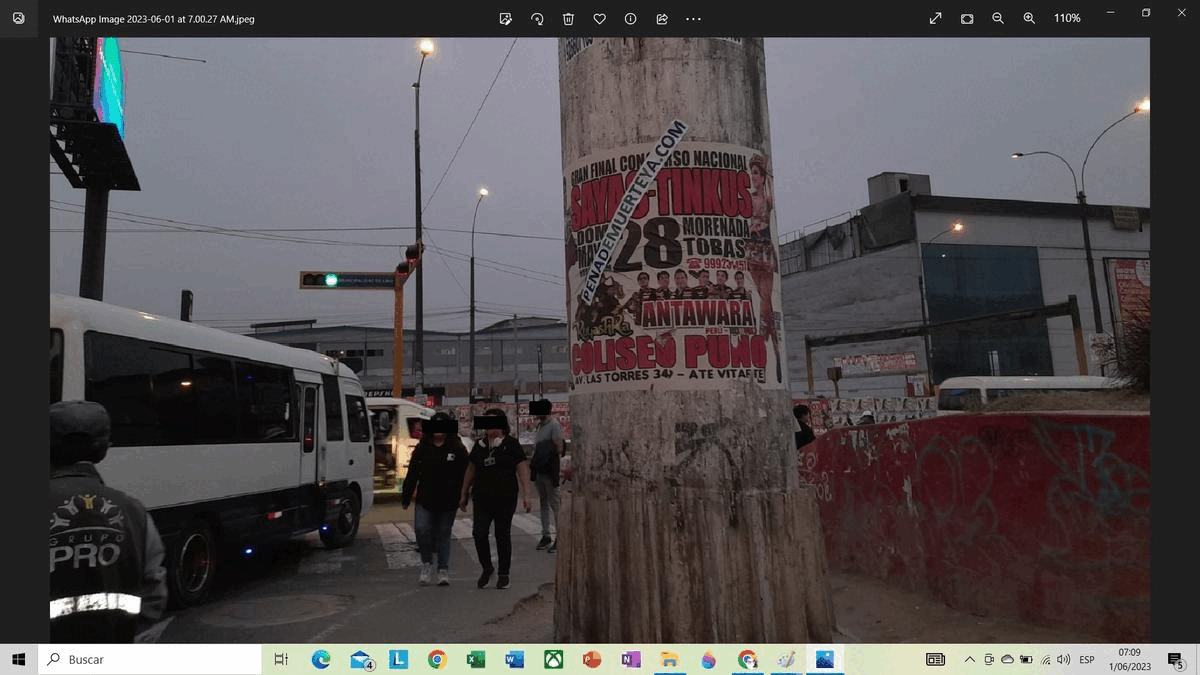
Task: Add photo to favorites with heart
Action: pyautogui.click(x=599, y=19)
